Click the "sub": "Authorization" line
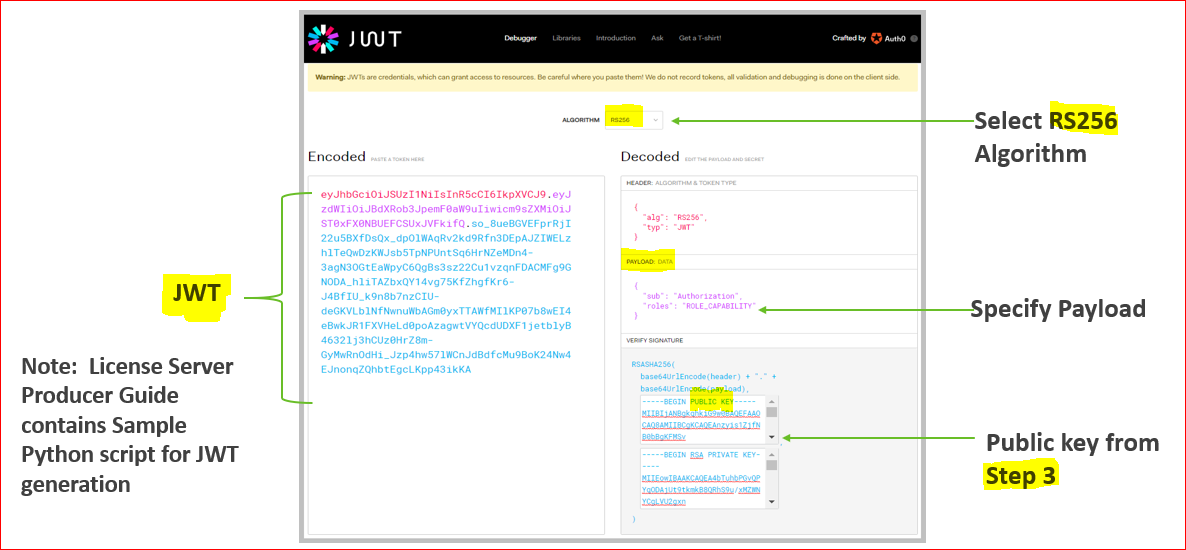1186x550 pixels. (x=693, y=295)
